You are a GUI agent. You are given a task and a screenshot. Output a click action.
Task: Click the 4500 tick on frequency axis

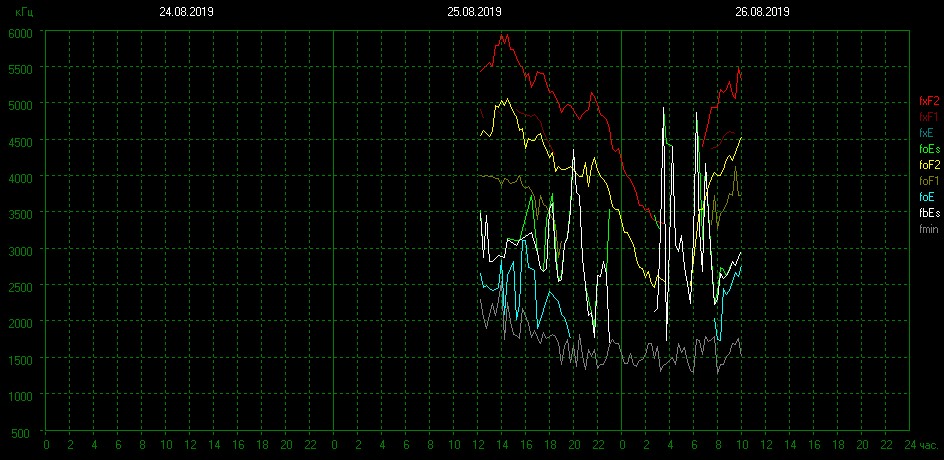21,141
